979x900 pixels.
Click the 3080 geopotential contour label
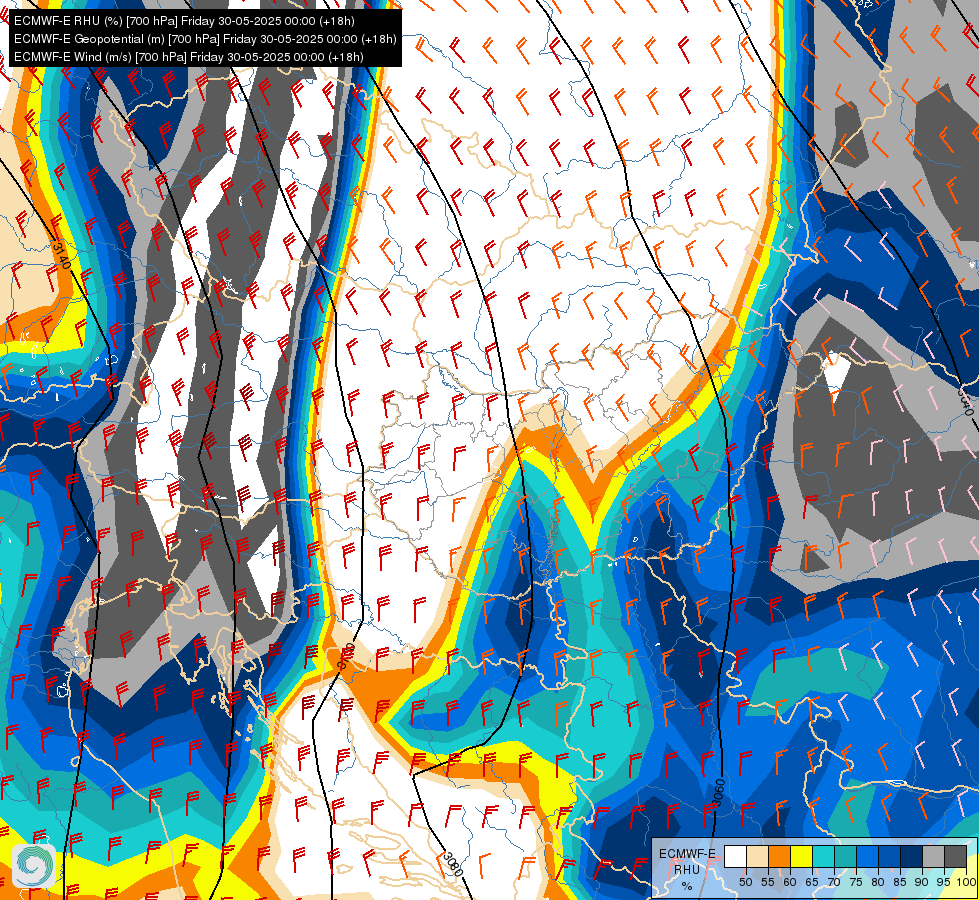tap(453, 864)
